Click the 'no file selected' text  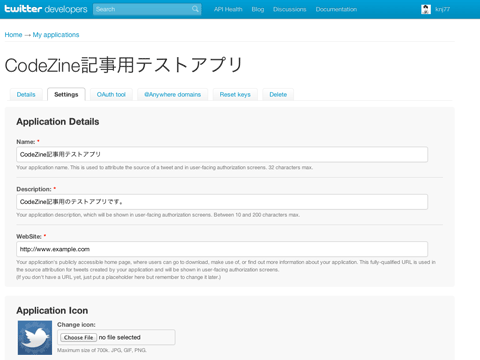point(119,337)
